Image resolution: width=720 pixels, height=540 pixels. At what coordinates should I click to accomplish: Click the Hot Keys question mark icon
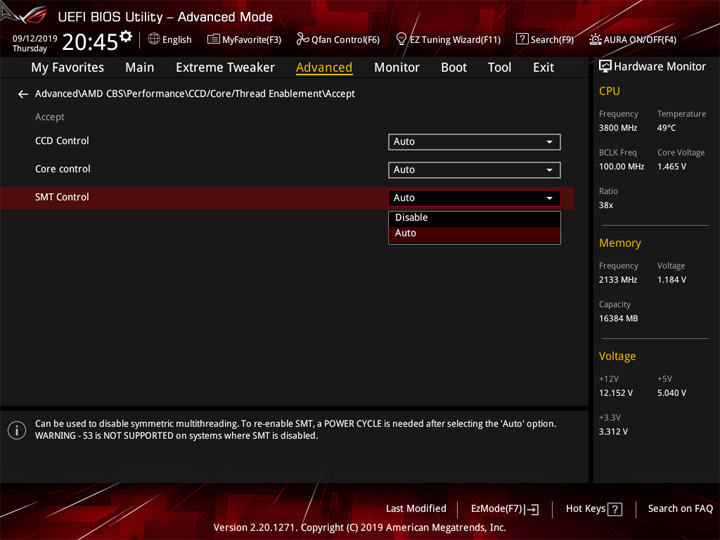(615, 509)
